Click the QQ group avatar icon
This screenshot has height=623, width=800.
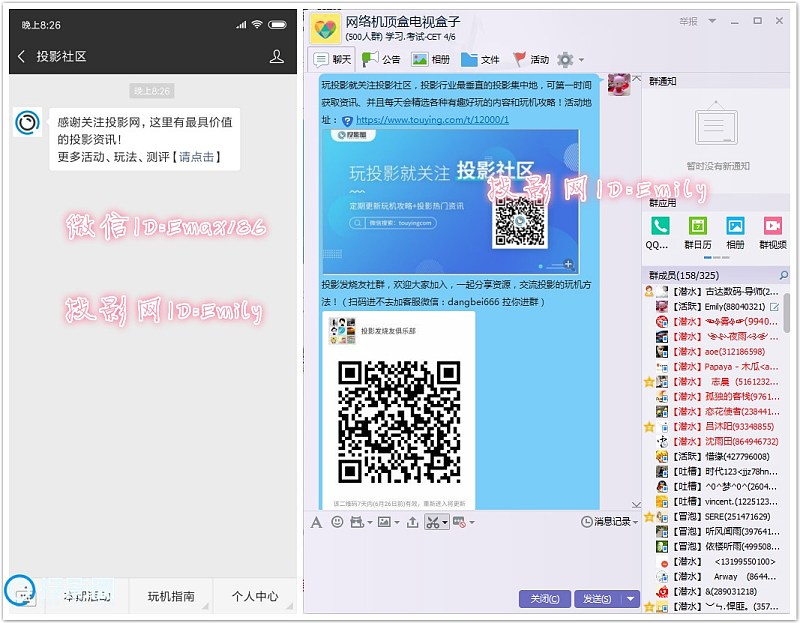tap(325, 28)
